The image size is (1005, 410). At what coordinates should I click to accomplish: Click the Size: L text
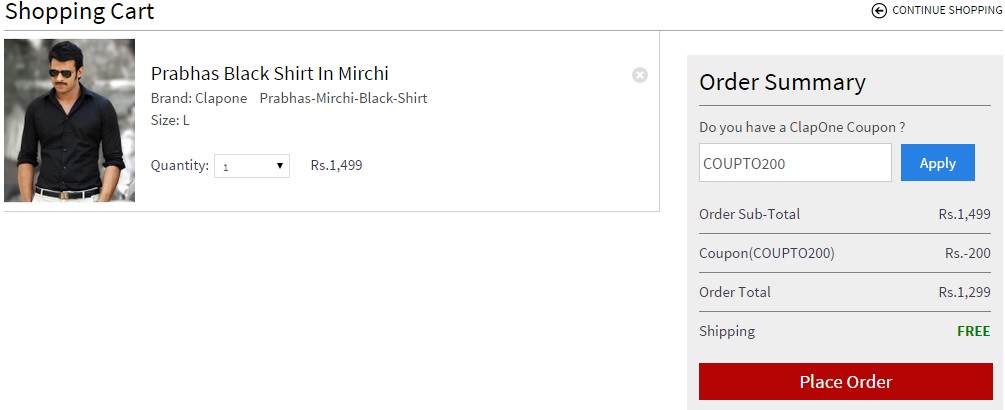[170, 120]
